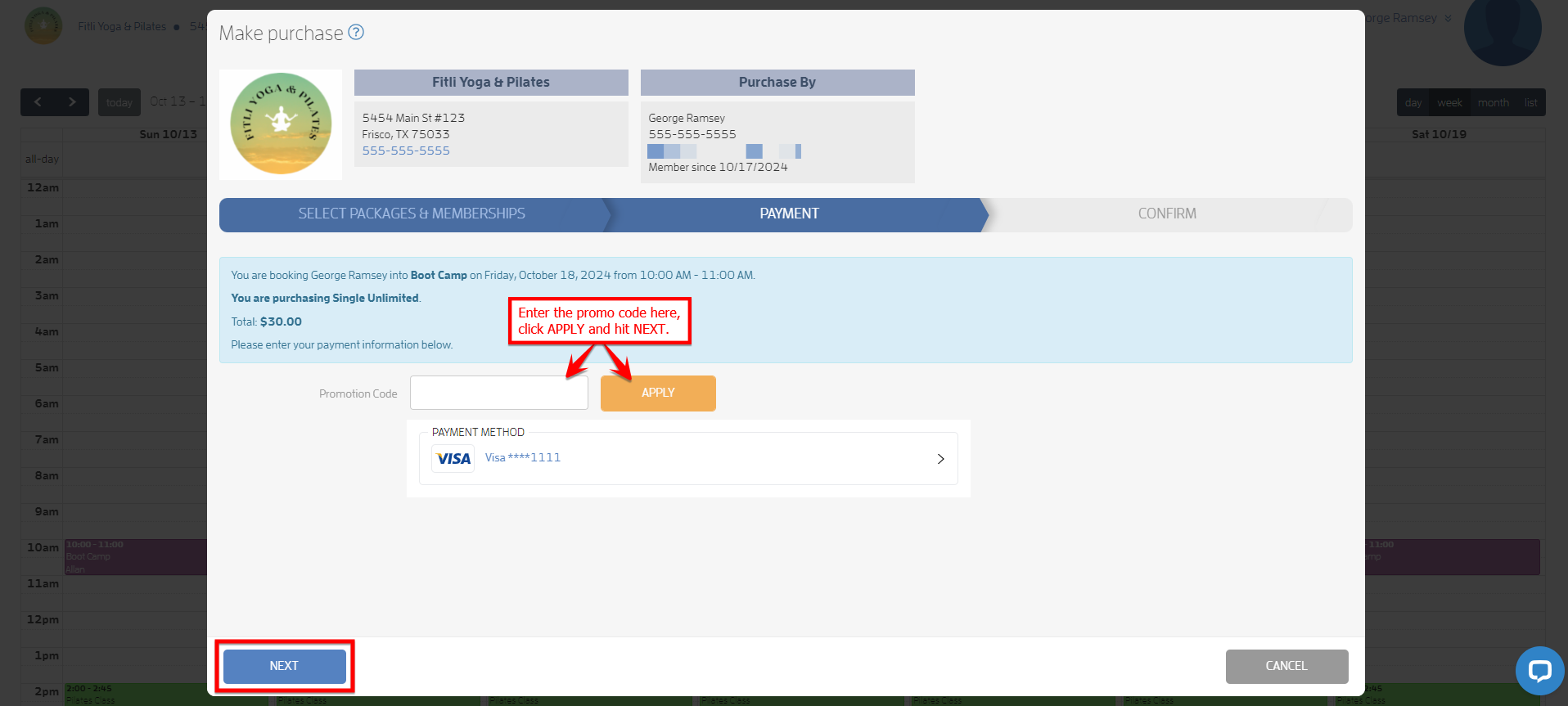Call studio phone number 555-555-5555 link

click(x=406, y=151)
